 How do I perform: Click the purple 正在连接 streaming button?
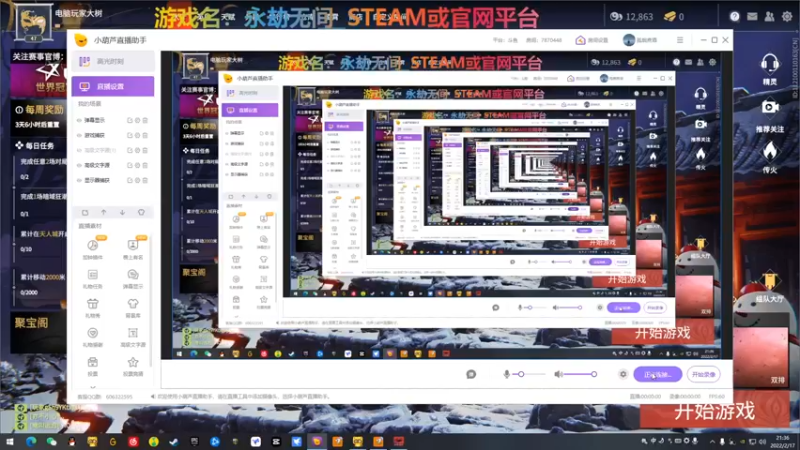click(658, 374)
